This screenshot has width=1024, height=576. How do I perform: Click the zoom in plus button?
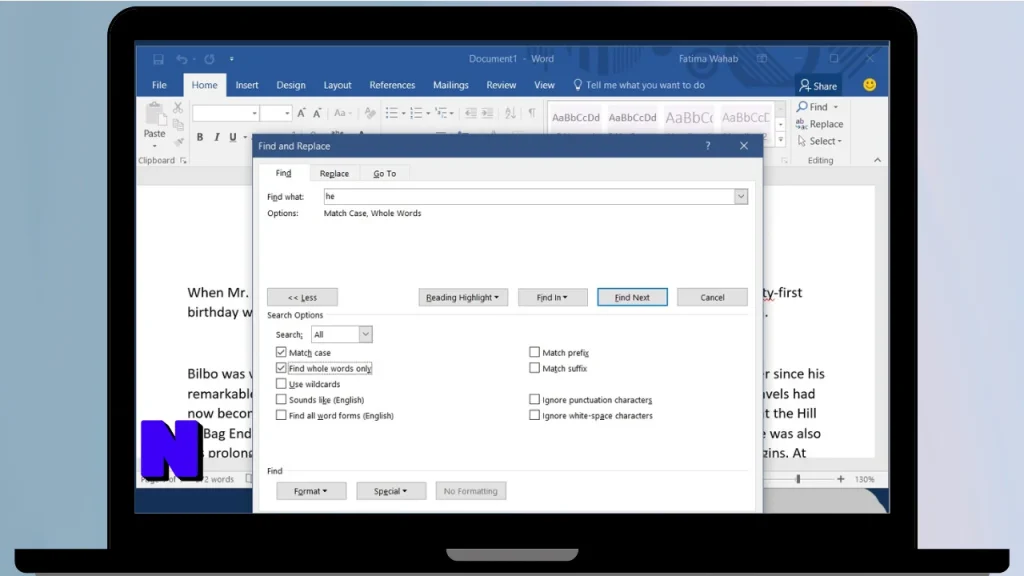(x=840, y=479)
